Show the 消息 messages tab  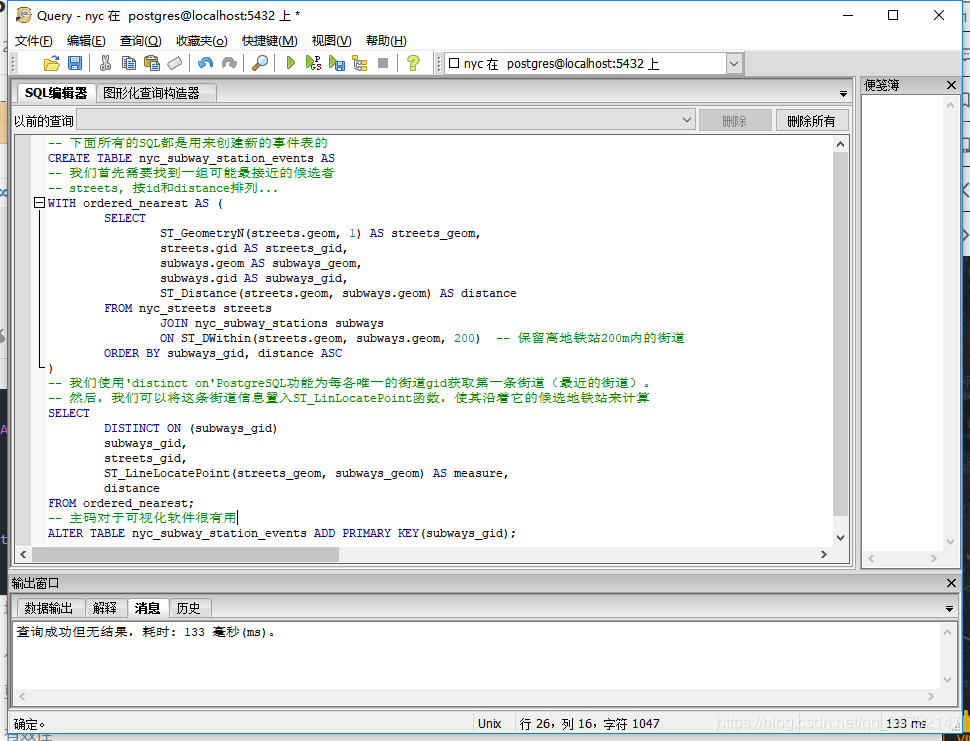point(147,608)
